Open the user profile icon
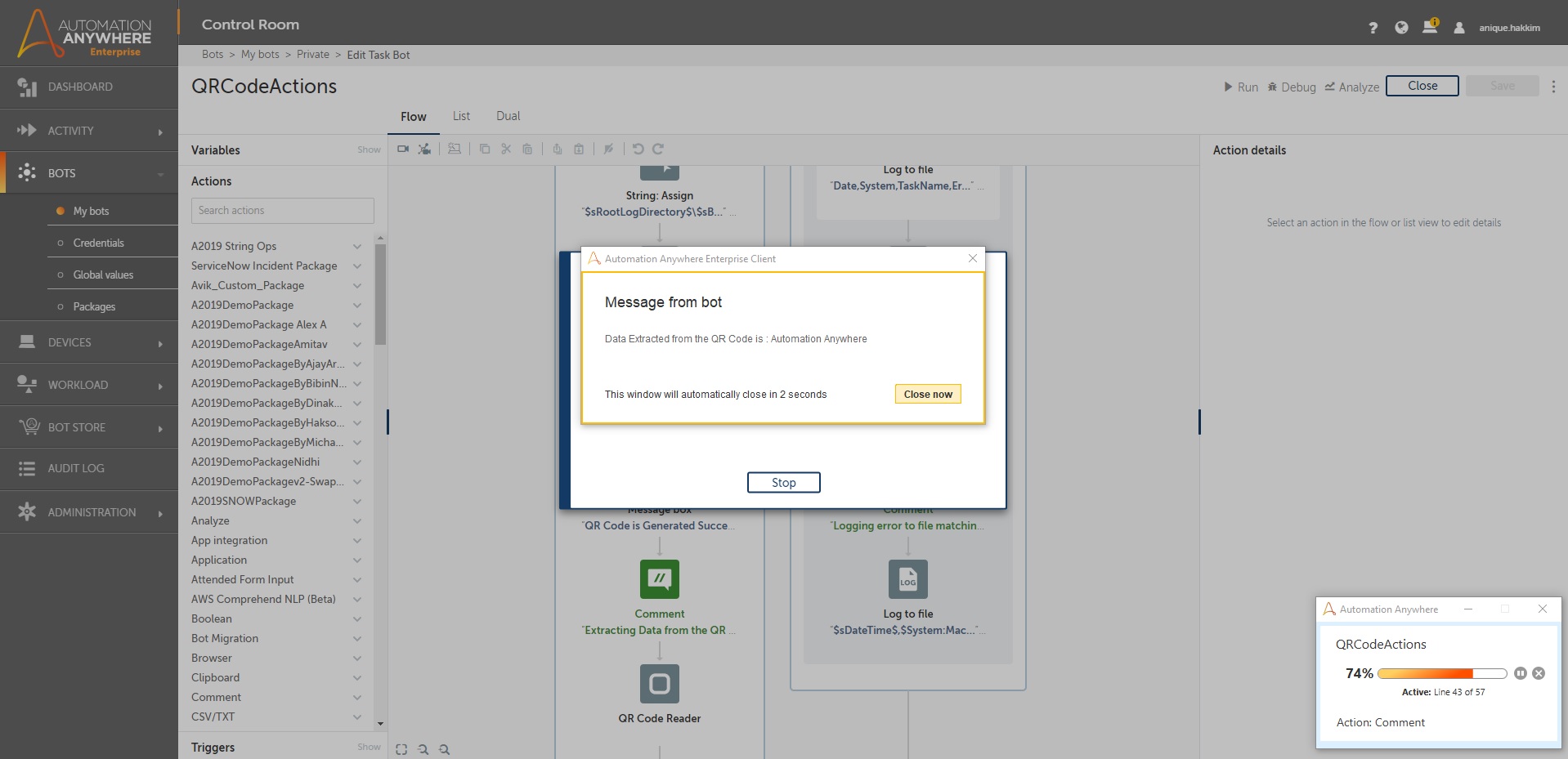The image size is (1568, 759). click(x=1458, y=28)
